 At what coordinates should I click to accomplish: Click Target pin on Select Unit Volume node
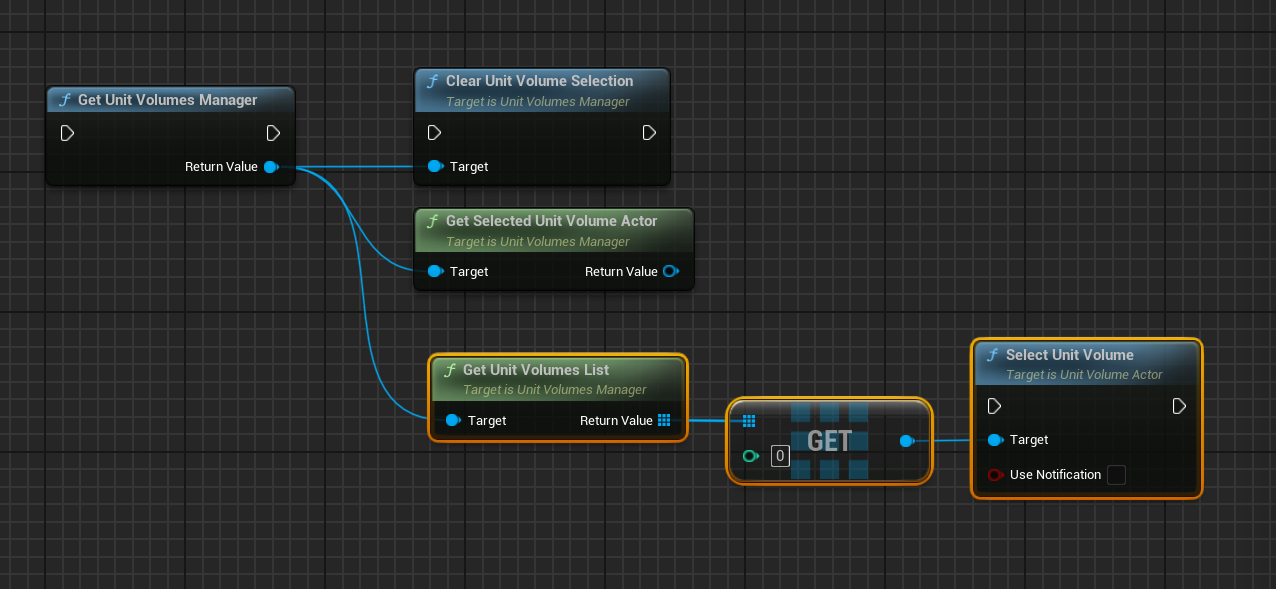click(x=995, y=440)
